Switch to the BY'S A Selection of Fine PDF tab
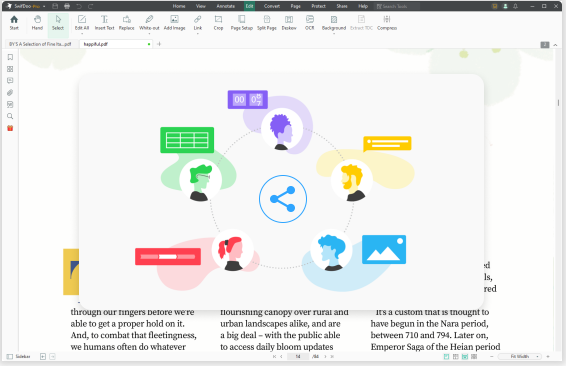Image resolution: width=566 pixels, height=366 pixels. [x=40, y=44]
